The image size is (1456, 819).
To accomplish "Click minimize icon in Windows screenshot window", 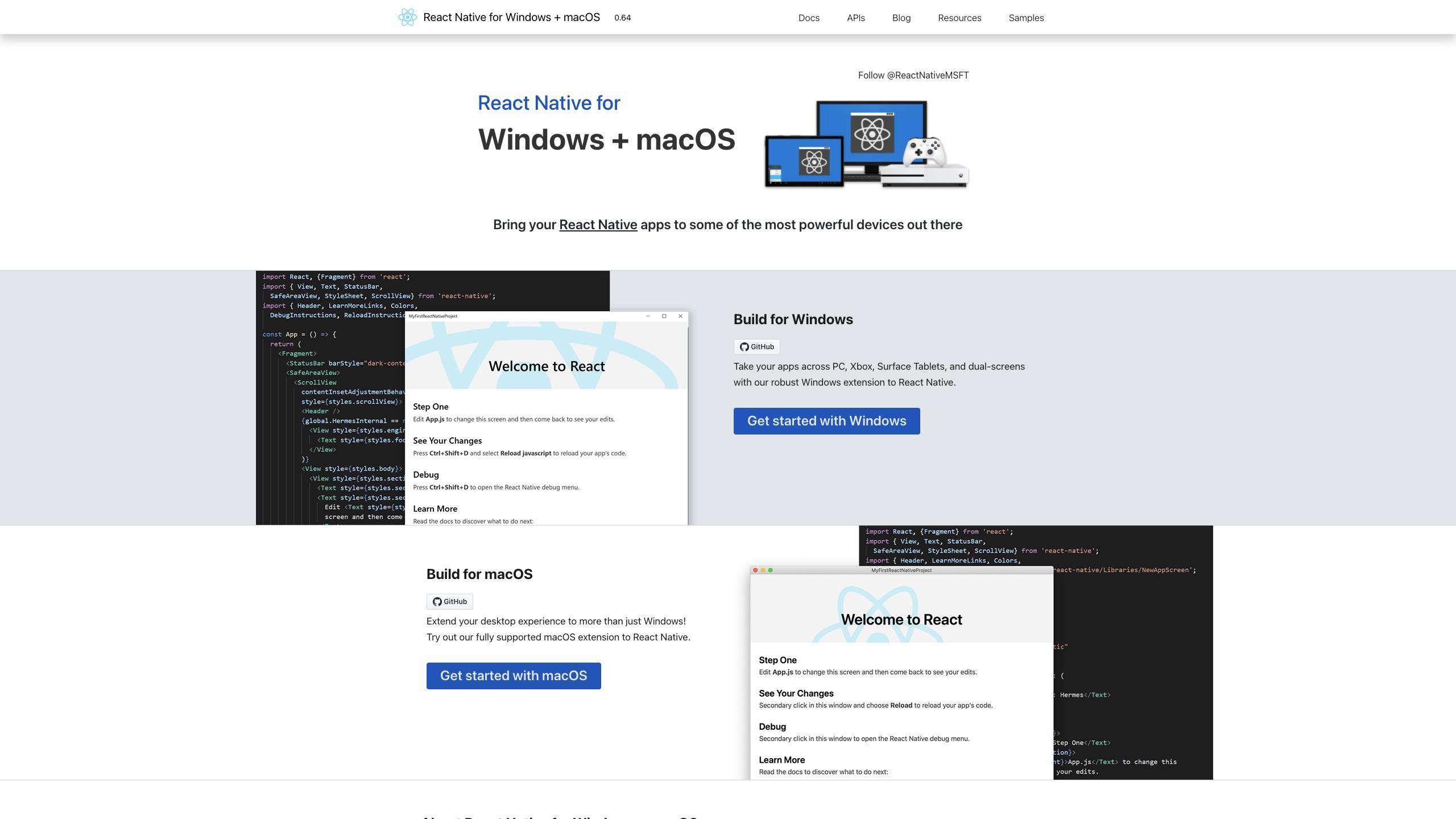I will click(647, 316).
